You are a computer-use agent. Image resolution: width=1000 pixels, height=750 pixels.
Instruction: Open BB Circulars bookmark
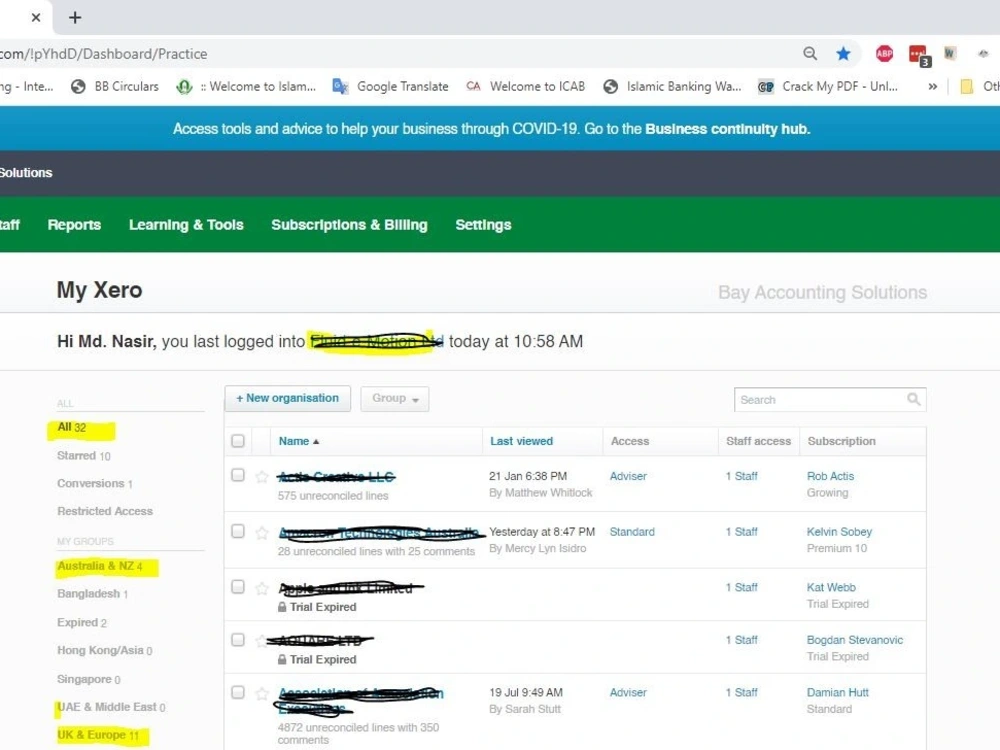(x=115, y=87)
